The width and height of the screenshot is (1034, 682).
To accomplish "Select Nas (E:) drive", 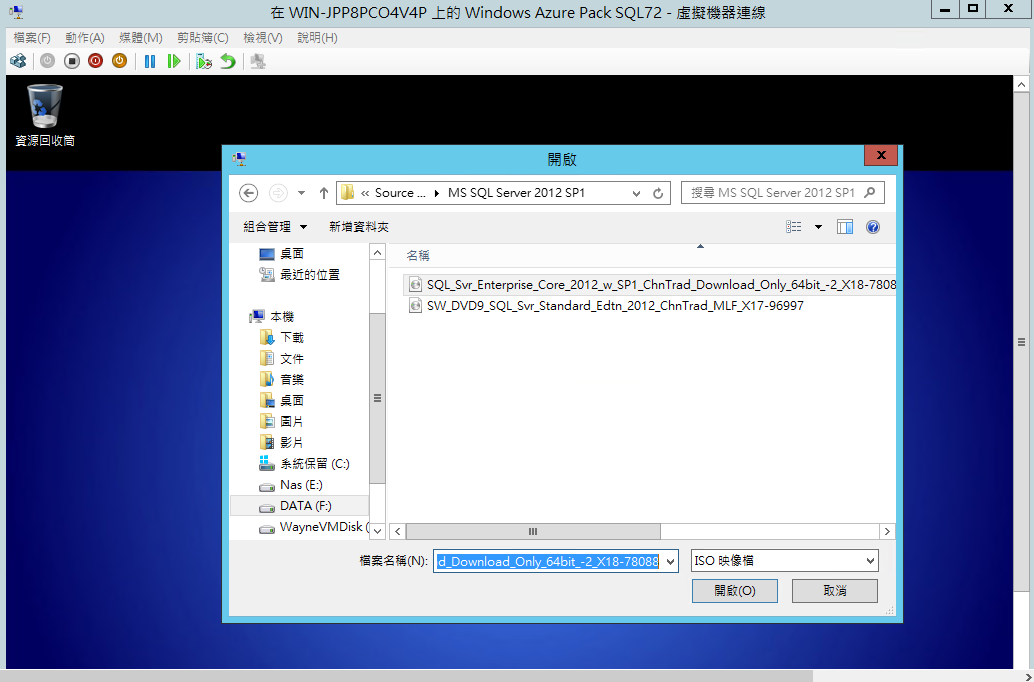I will click(291, 485).
